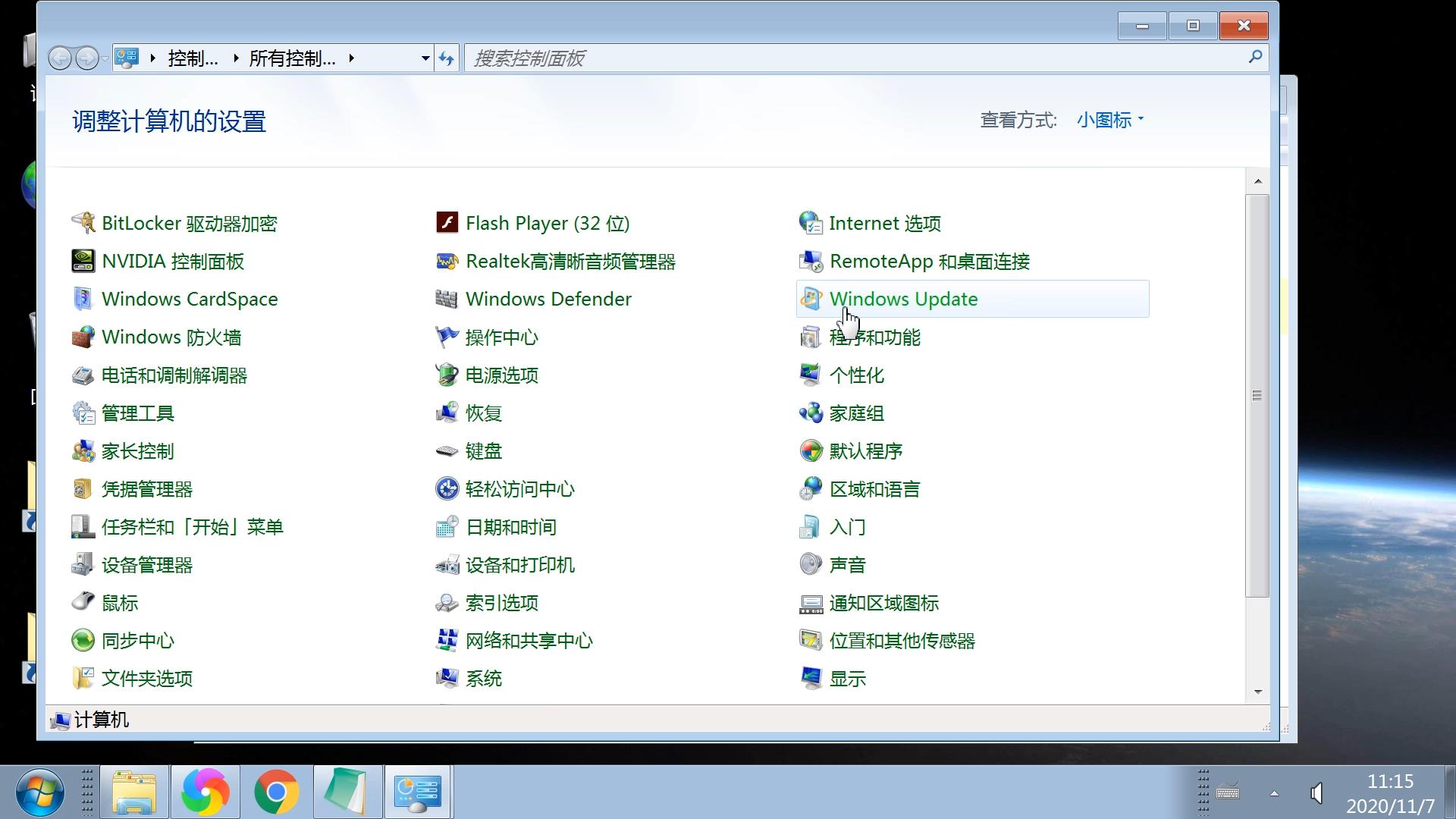Open 电源选项
The image size is (1456, 819).
coord(503,375)
